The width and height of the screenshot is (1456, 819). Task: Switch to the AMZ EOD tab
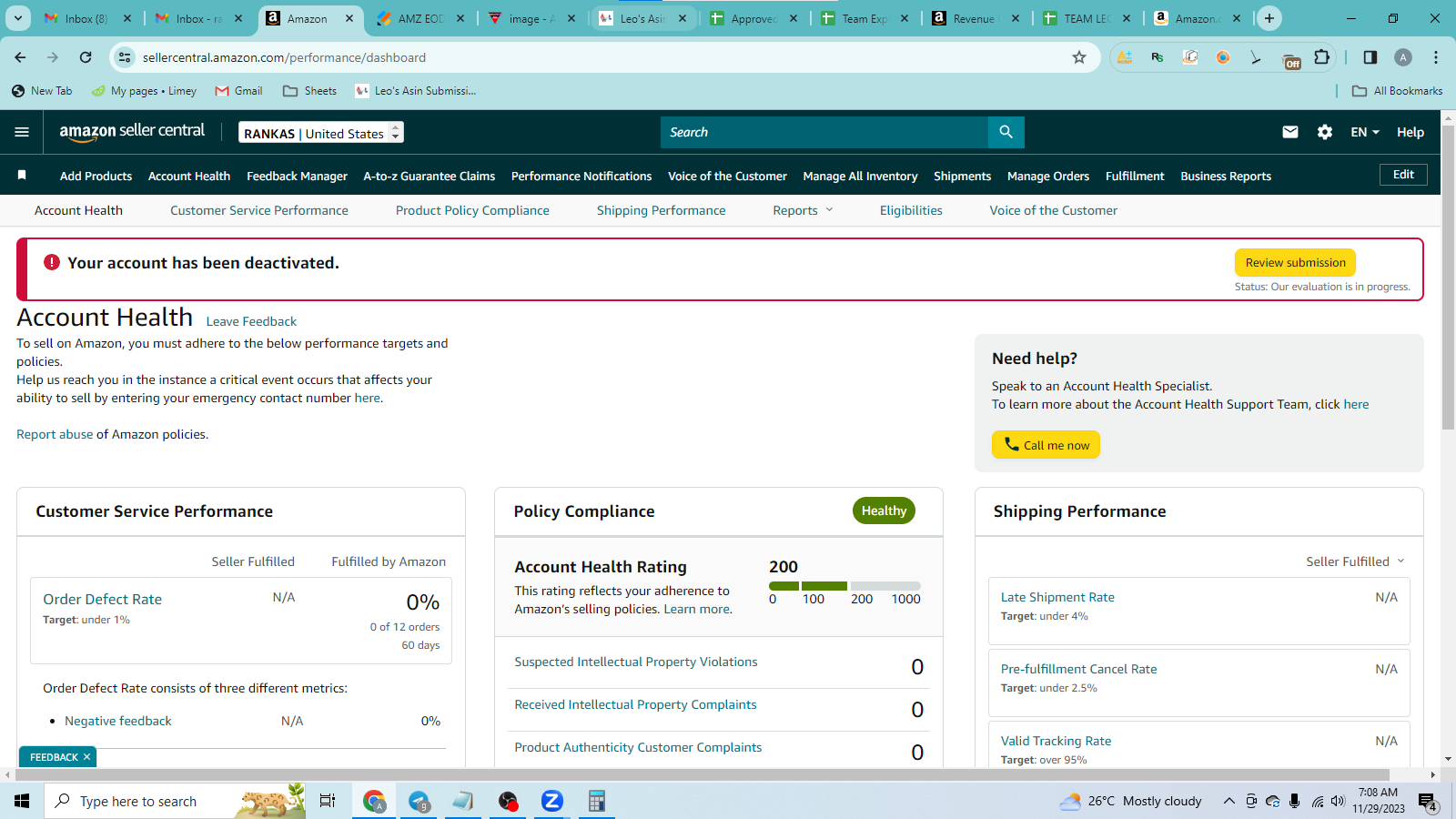pyautogui.click(x=420, y=18)
